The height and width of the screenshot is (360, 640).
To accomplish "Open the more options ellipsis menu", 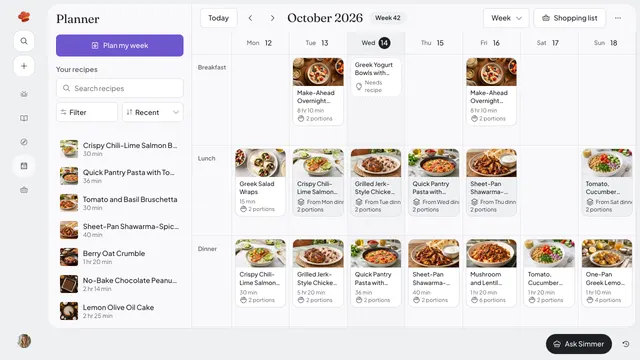I will 618,18.
